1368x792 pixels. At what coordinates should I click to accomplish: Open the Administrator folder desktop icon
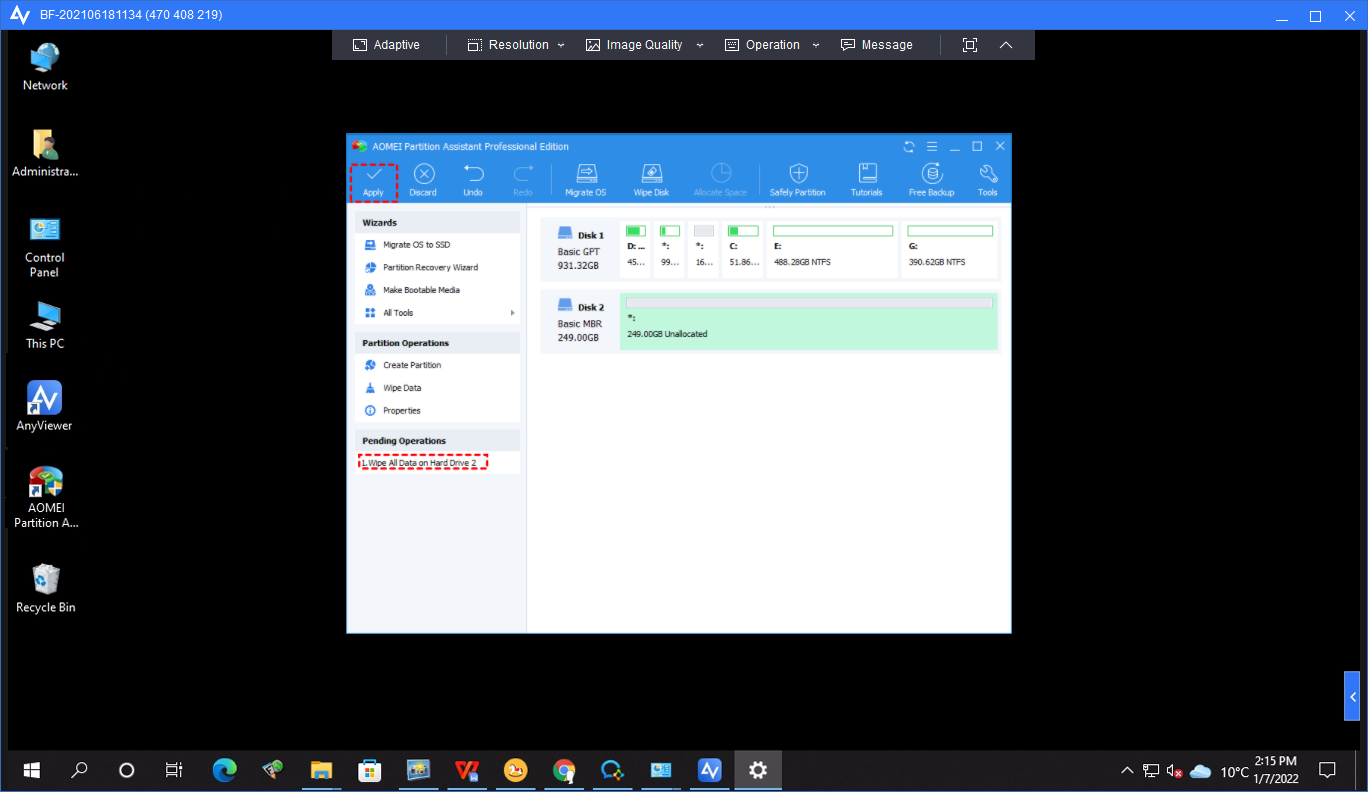45,153
